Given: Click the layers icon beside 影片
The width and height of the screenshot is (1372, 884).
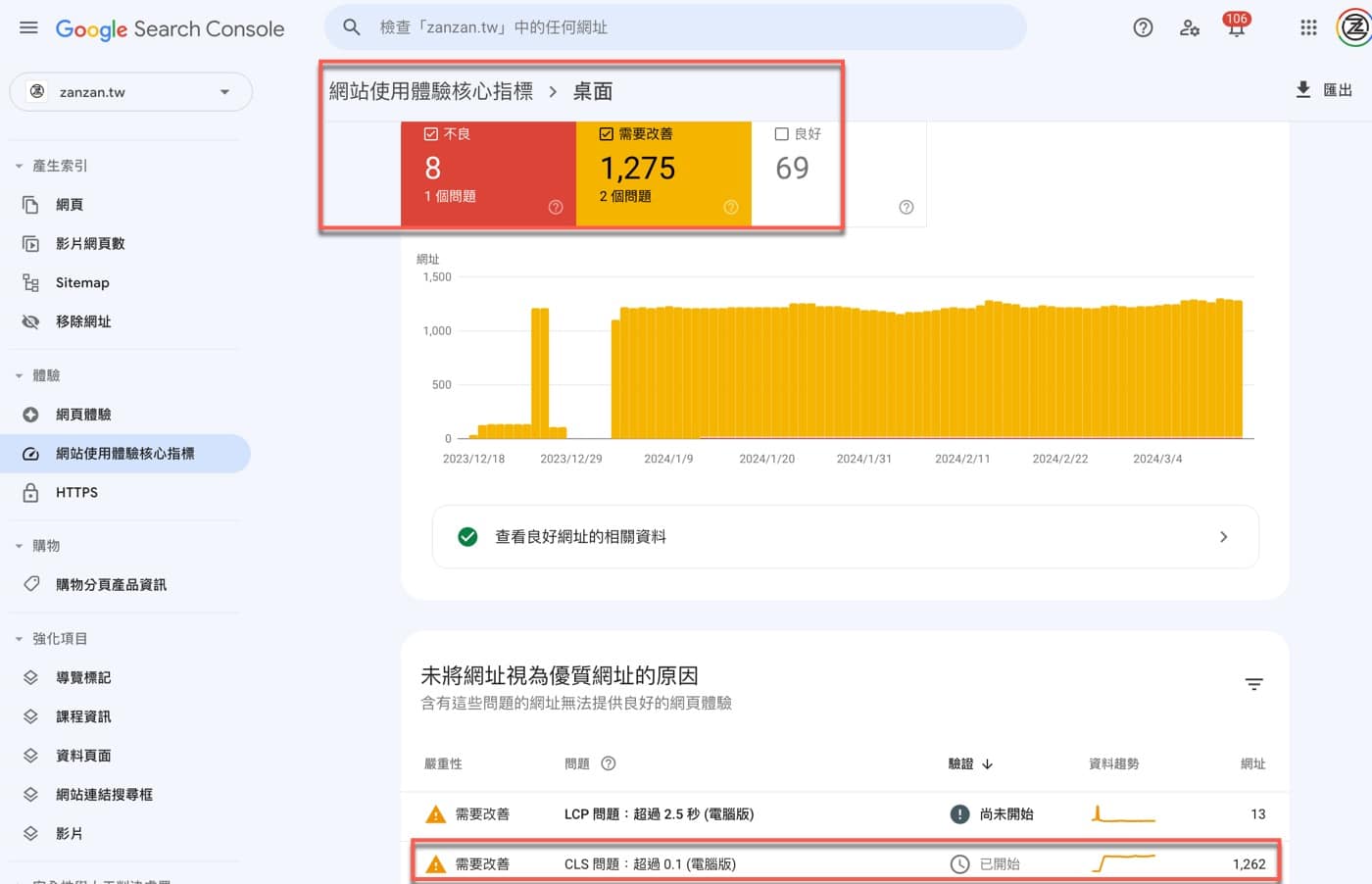Looking at the screenshot, I should pos(30,834).
